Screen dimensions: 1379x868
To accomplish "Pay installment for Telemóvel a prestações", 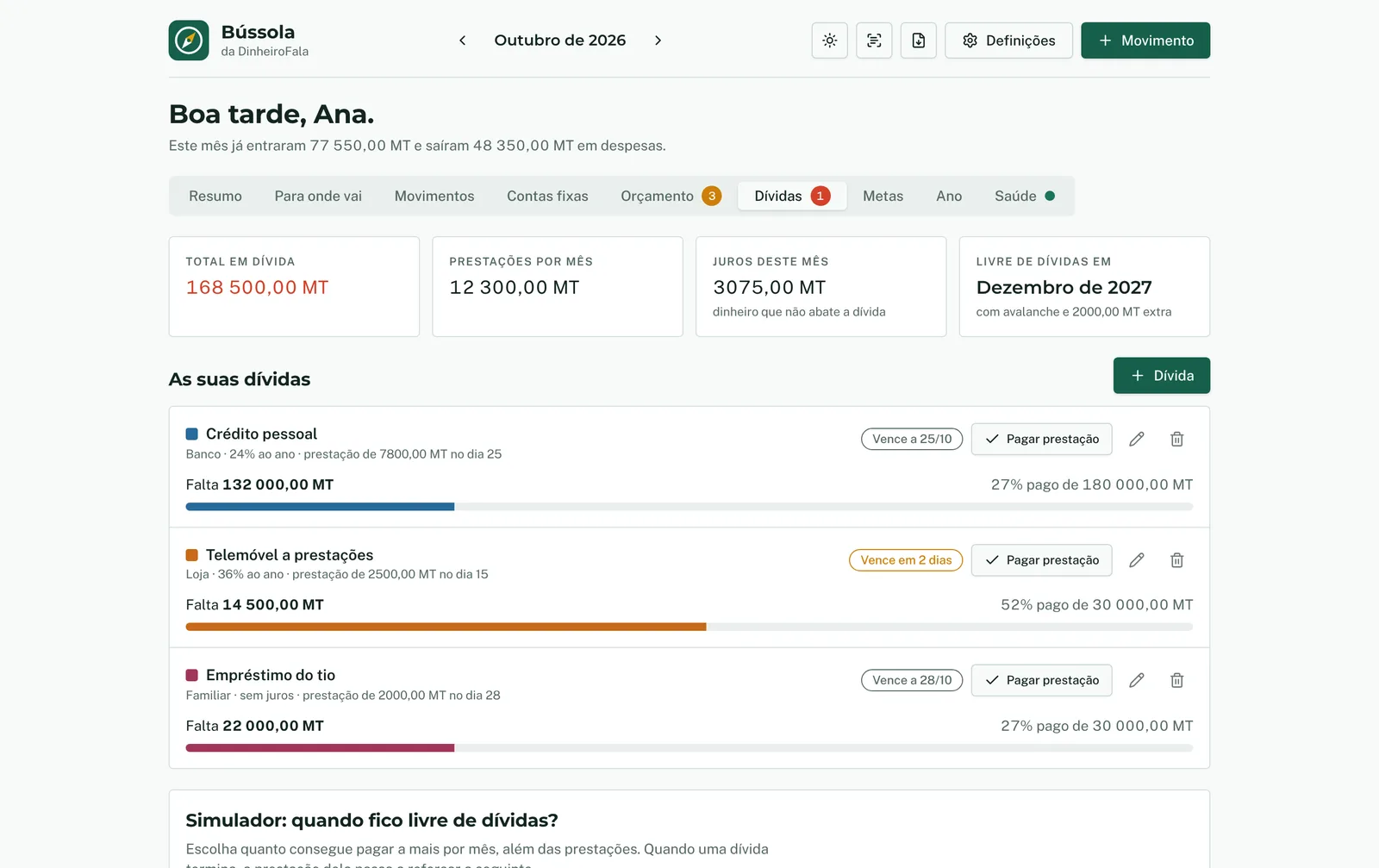I will pyautogui.click(x=1041, y=560).
